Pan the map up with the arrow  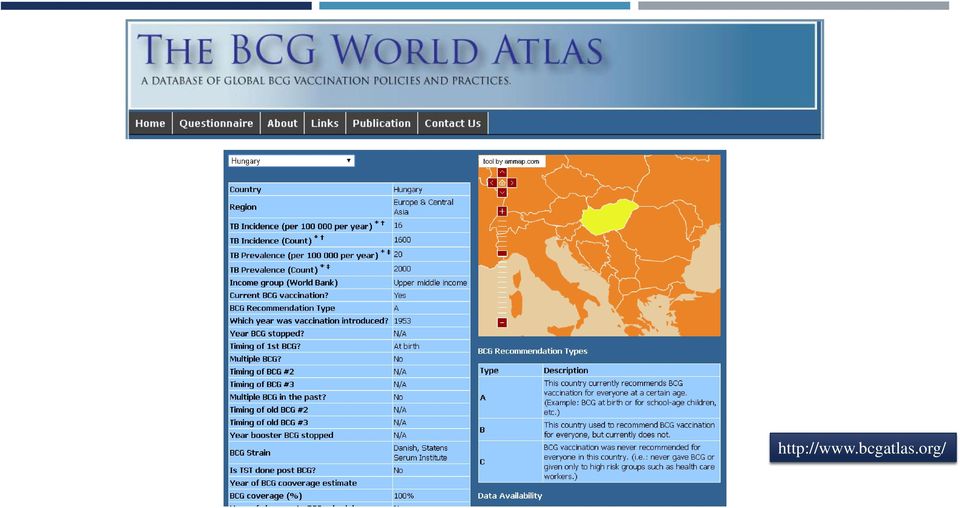(502, 173)
